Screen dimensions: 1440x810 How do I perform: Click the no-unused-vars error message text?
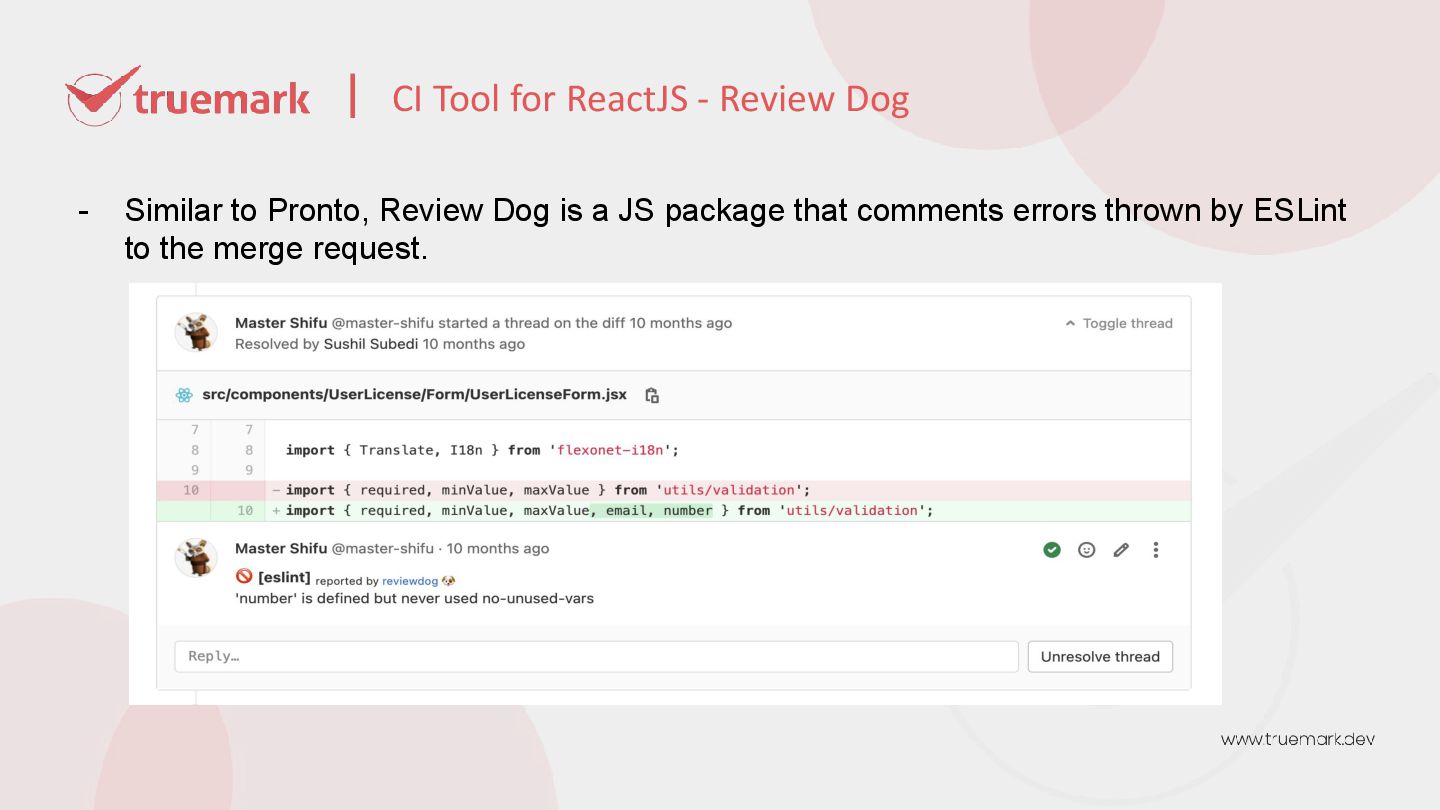[414, 599]
